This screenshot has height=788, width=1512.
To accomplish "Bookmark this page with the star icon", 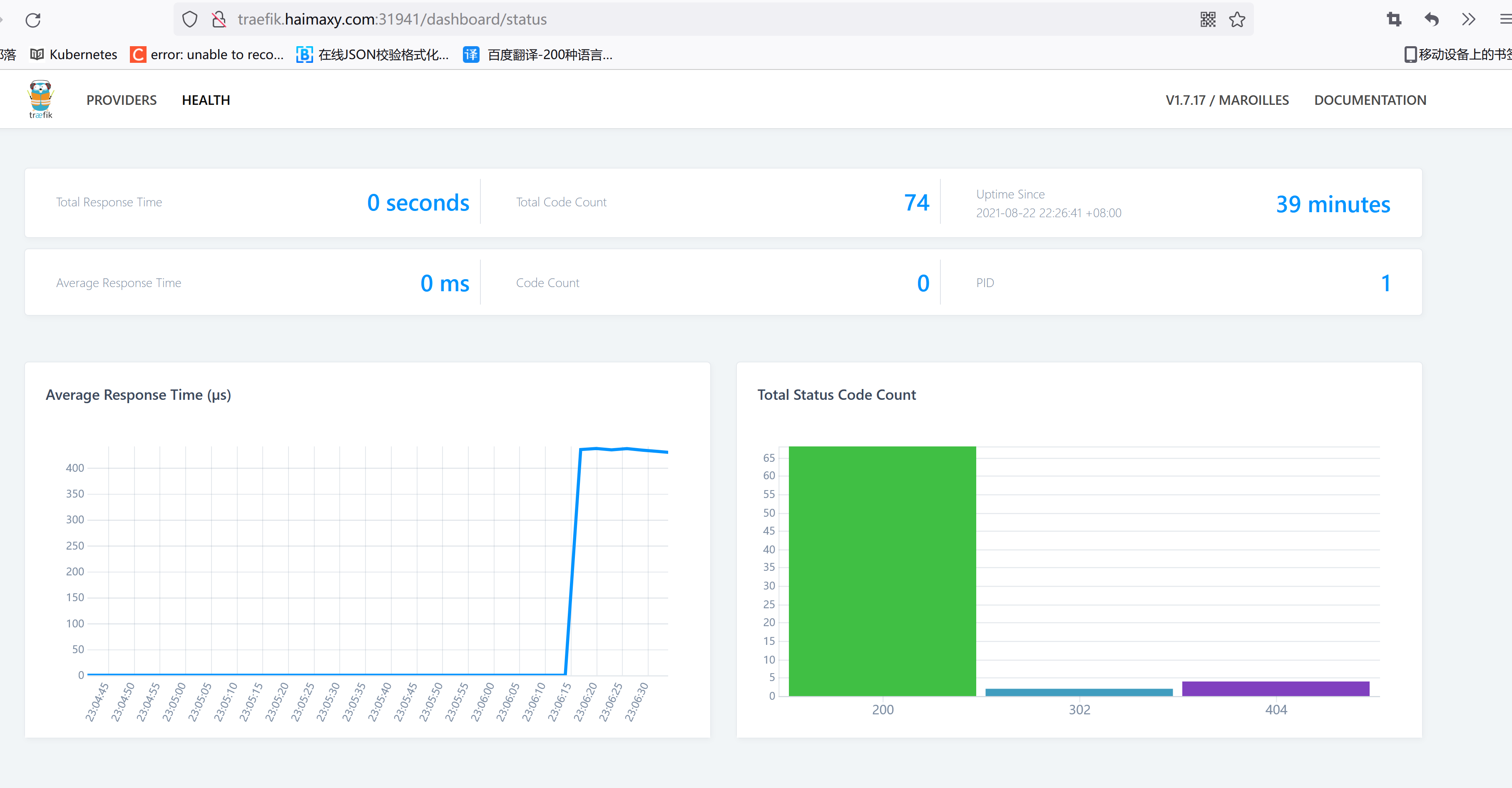I will [x=1237, y=20].
